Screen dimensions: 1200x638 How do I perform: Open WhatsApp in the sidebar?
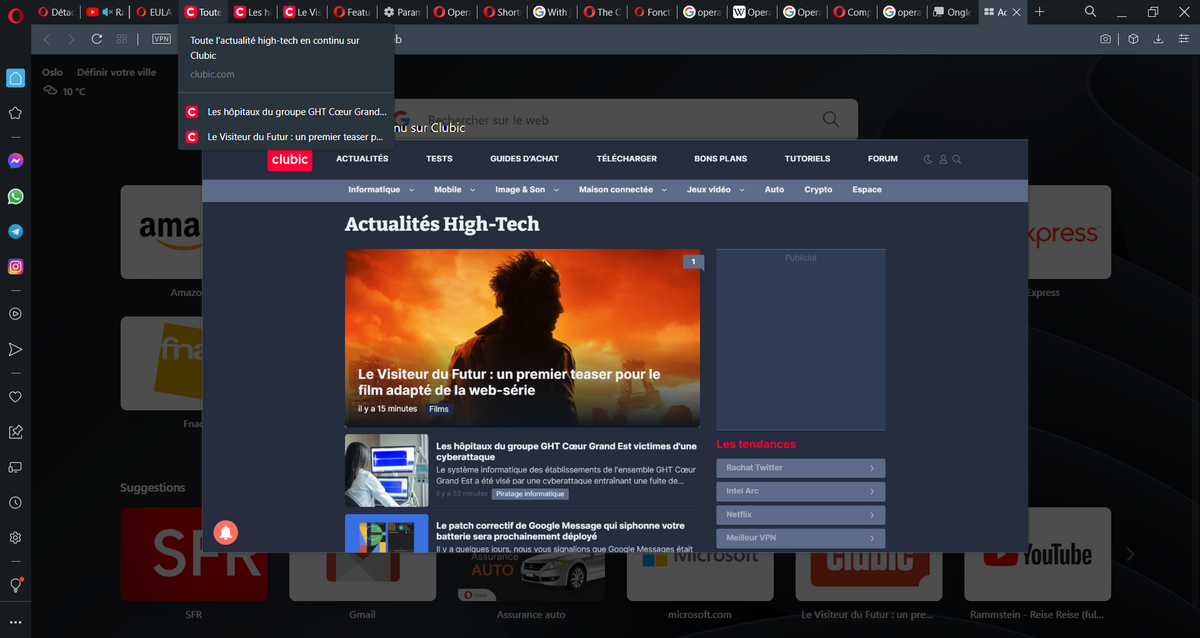point(15,196)
